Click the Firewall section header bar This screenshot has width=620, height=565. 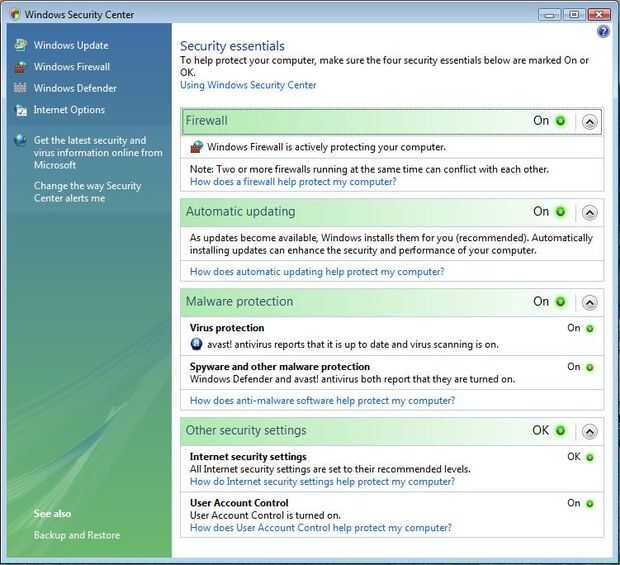point(392,121)
